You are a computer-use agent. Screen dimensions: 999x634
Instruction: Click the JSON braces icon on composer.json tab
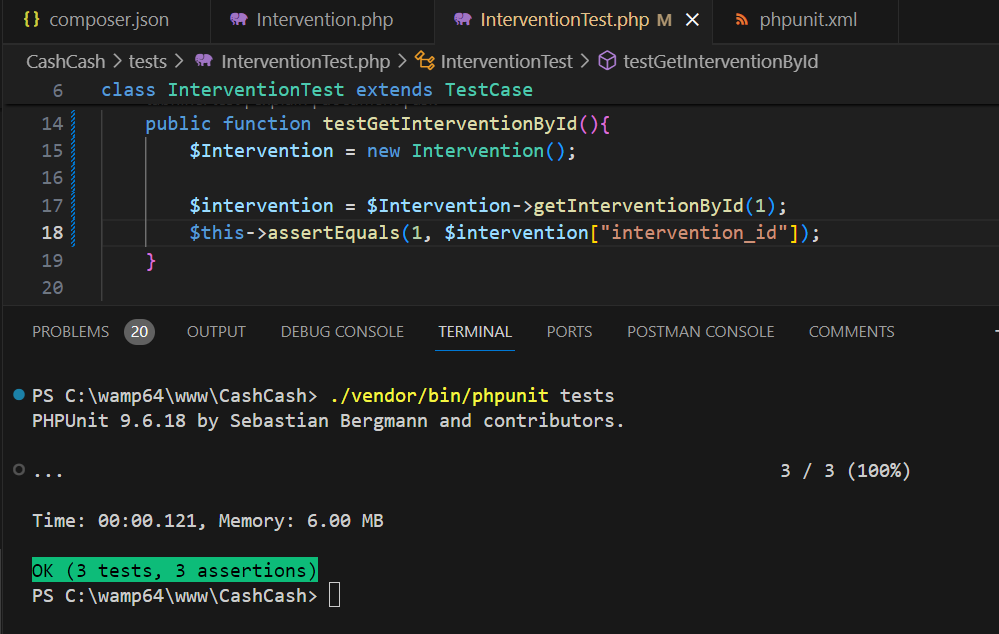pos(31,20)
